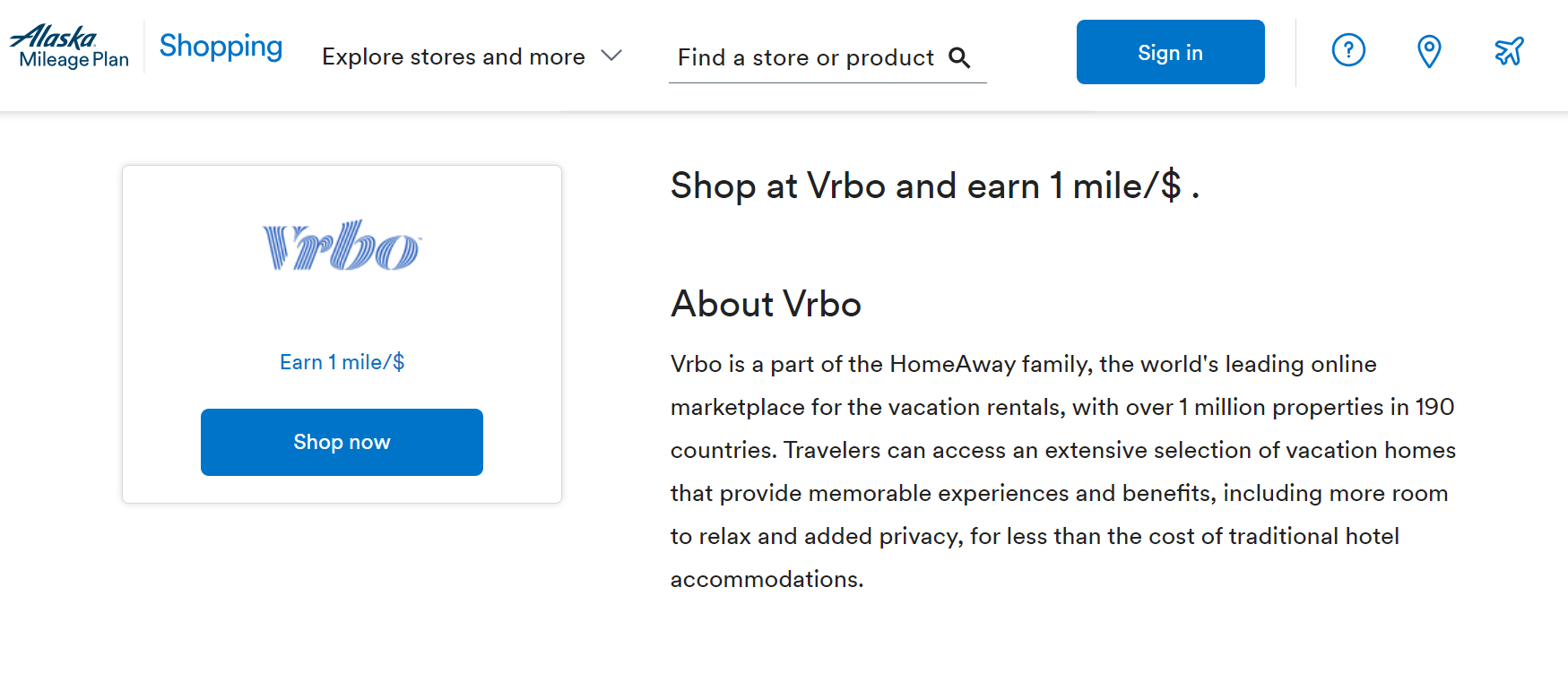Open the Explore stores and more menu

453,56
